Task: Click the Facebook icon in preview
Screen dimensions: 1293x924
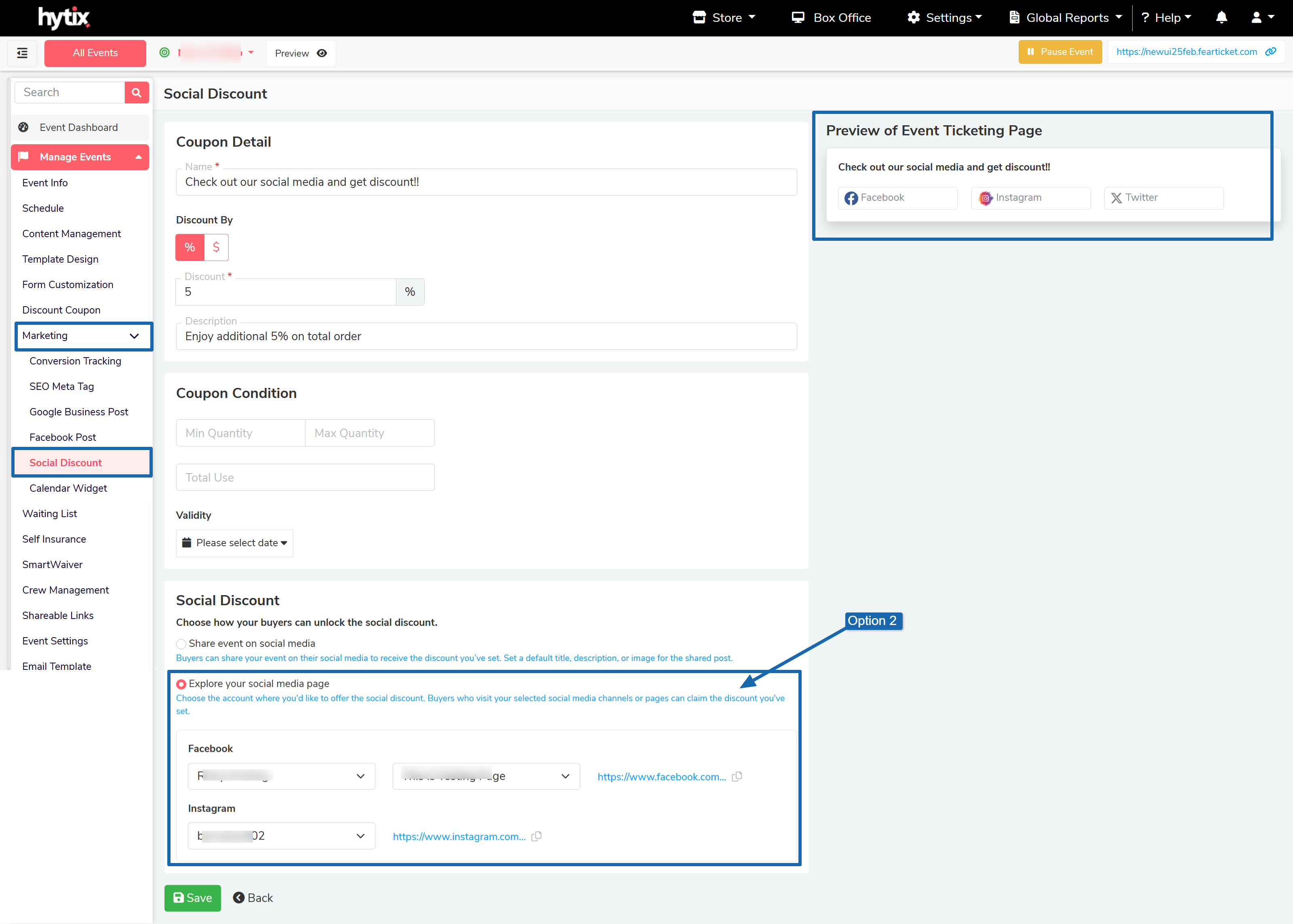Action: tap(851, 198)
